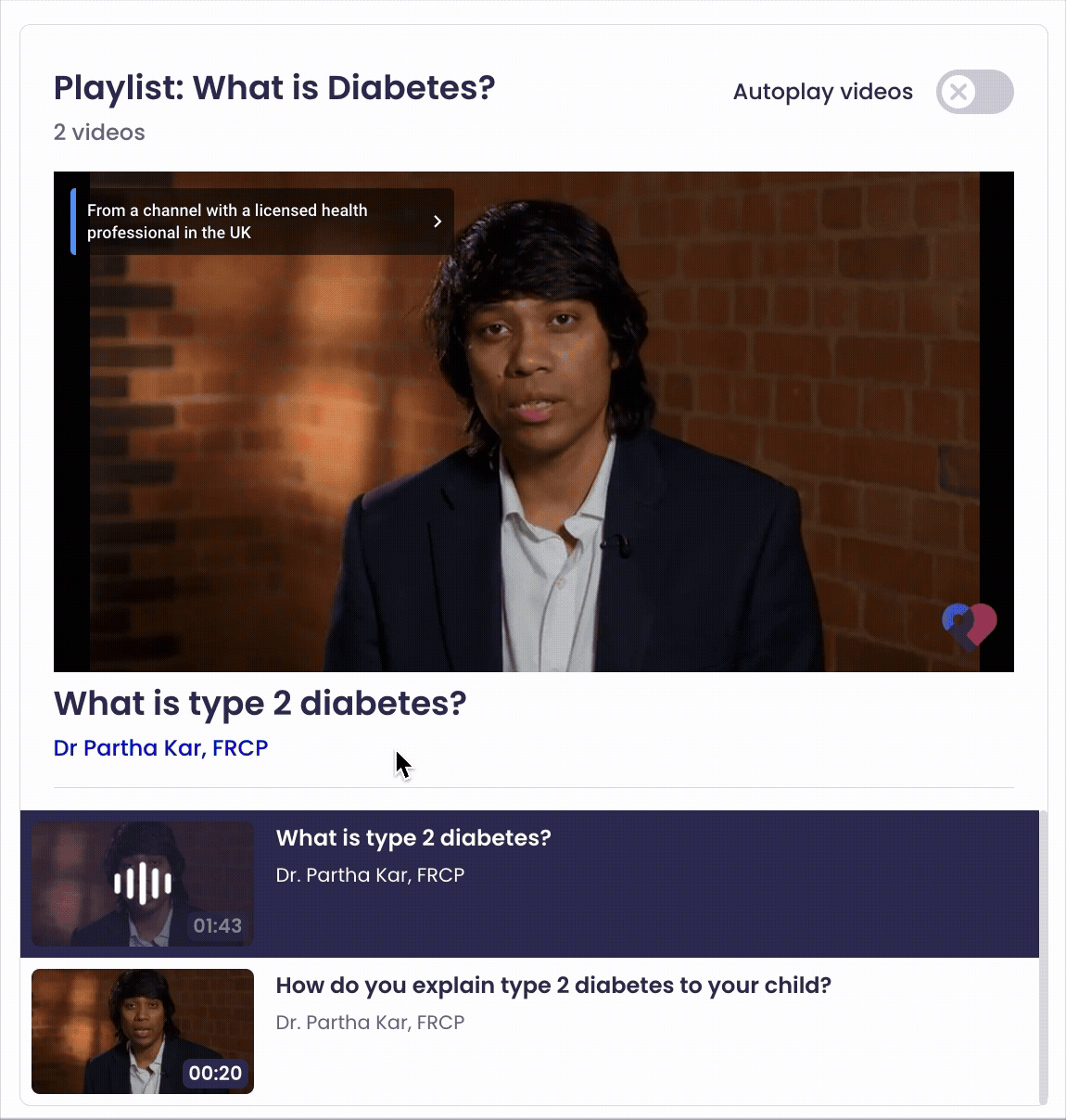The image size is (1066, 1120).
Task: Click the heart logo watermark on video
Action: (970, 626)
